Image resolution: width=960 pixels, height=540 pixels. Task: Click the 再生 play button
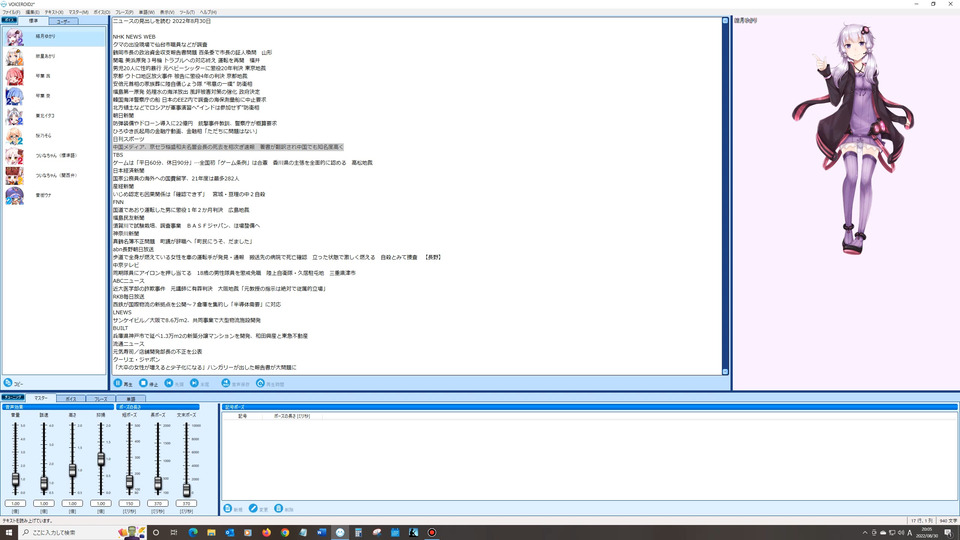click(122, 383)
